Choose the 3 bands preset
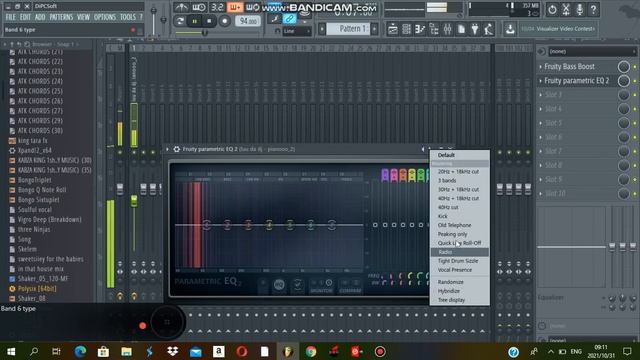Viewport: 640px width, 360px height. [x=447, y=180]
